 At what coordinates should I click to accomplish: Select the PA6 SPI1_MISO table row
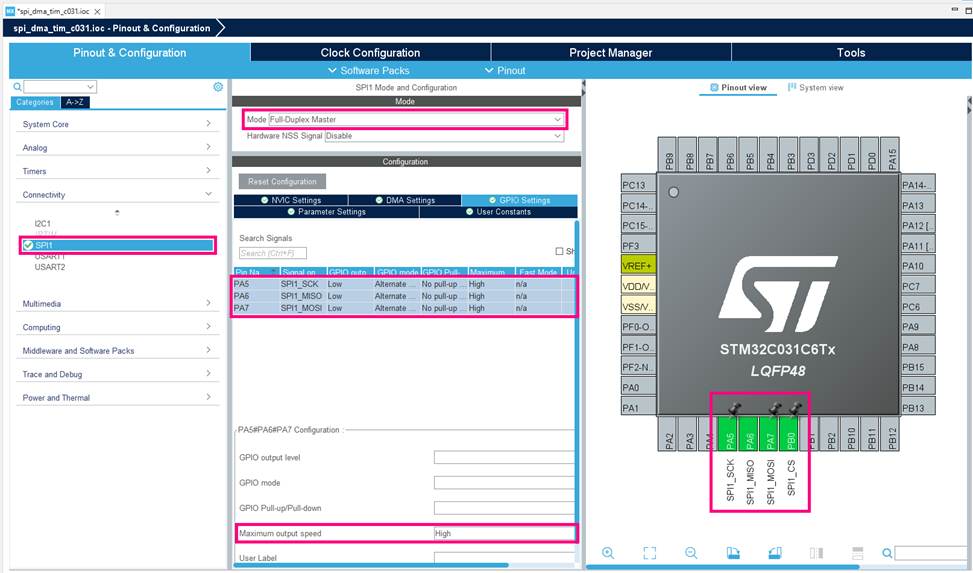(404, 296)
